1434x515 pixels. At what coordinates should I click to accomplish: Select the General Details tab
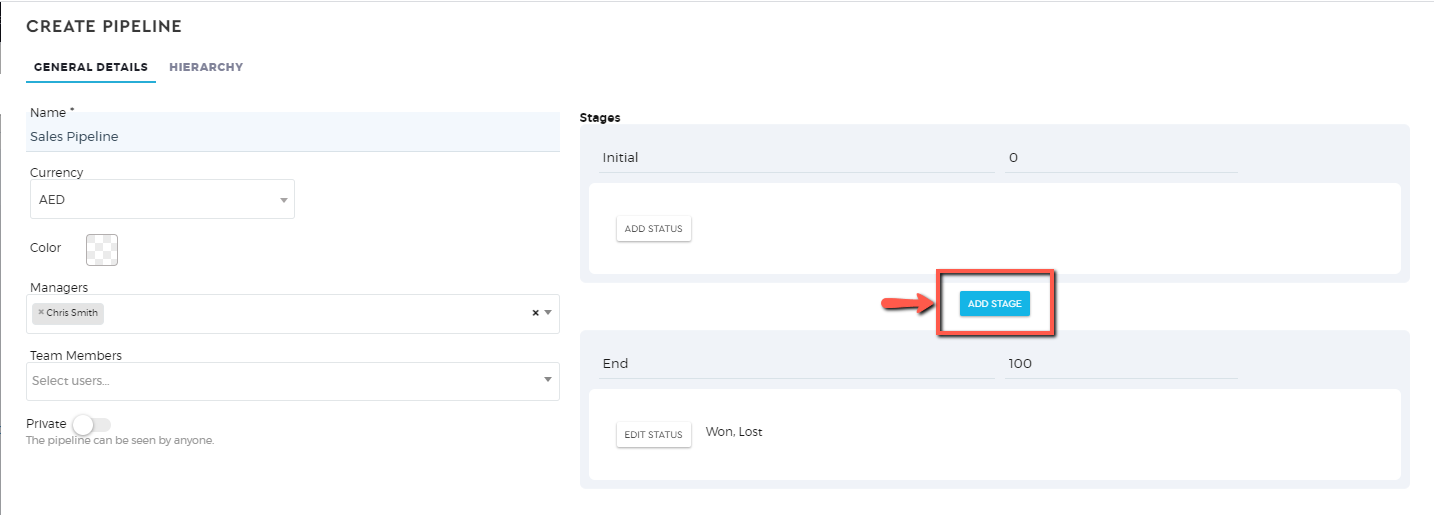(x=91, y=67)
